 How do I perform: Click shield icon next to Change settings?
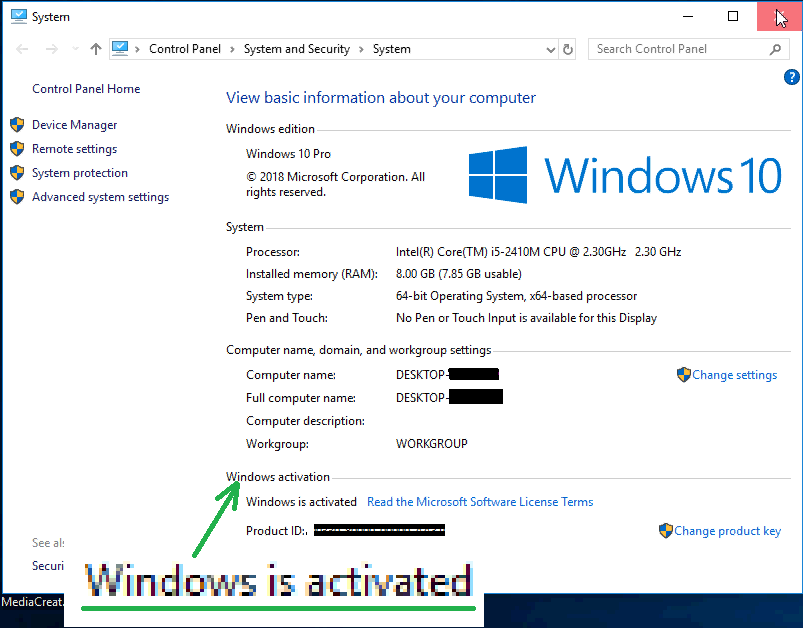pyautogui.click(x=684, y=374)
